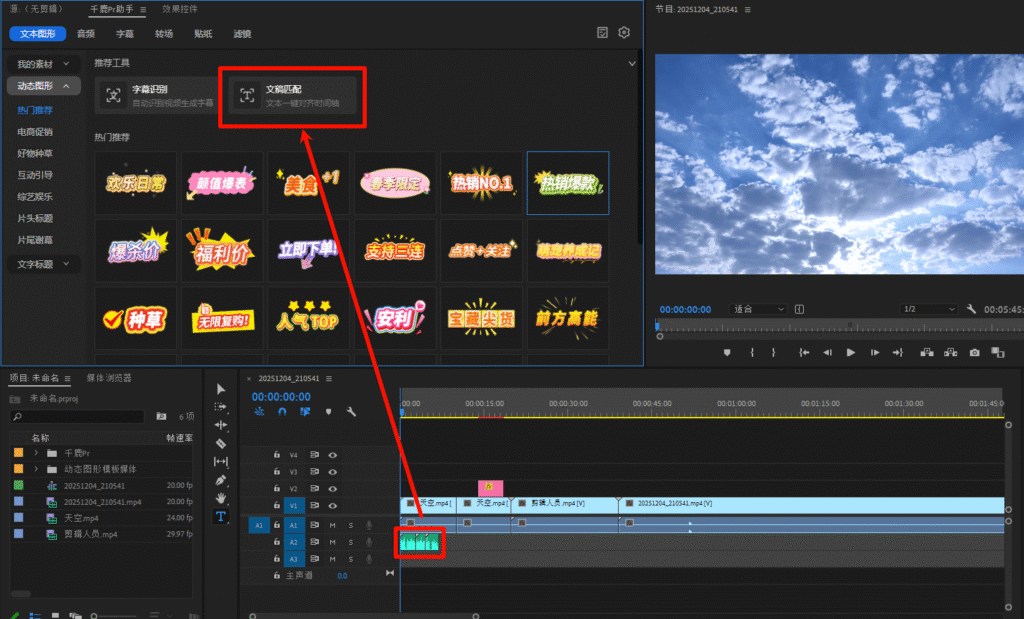The width and height of the screenshot is (1024, 619).
Task: Open the settings gear in 千鹿Pr助手 panel
Action: tap(624, 33)
